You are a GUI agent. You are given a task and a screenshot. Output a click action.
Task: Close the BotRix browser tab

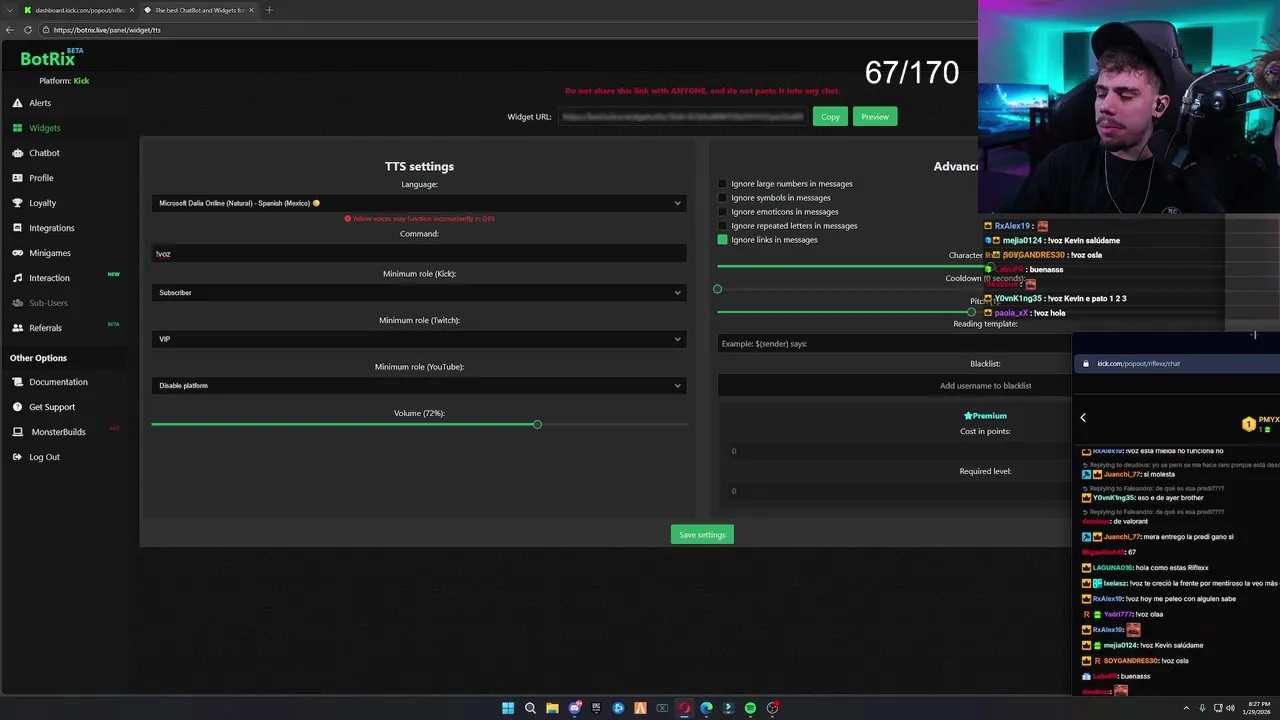(251, 10)
